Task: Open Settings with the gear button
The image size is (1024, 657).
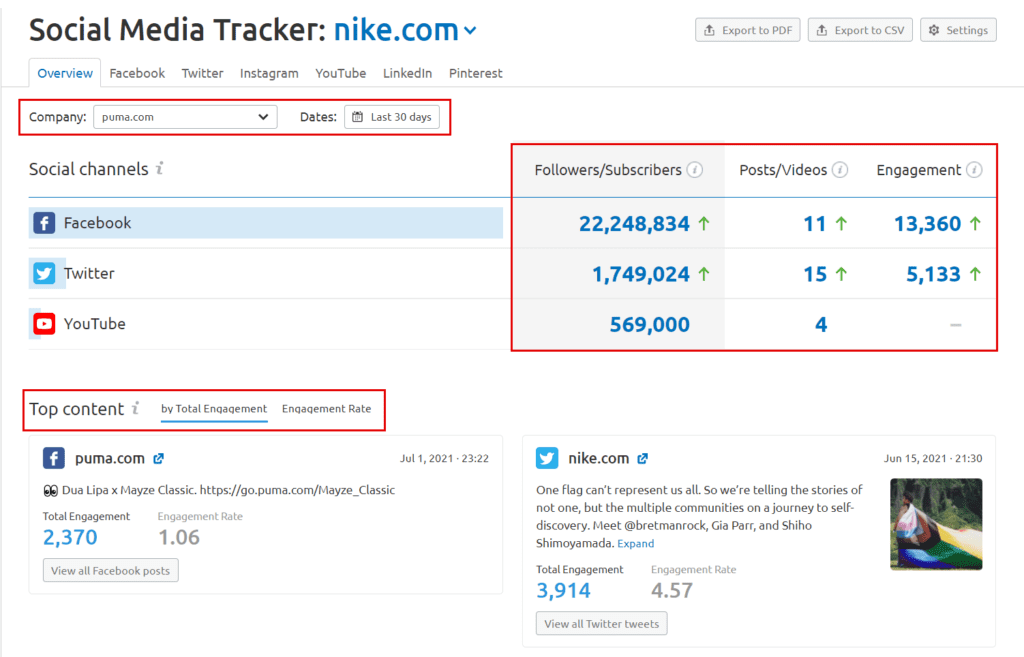Action: (x=958, y=30)
